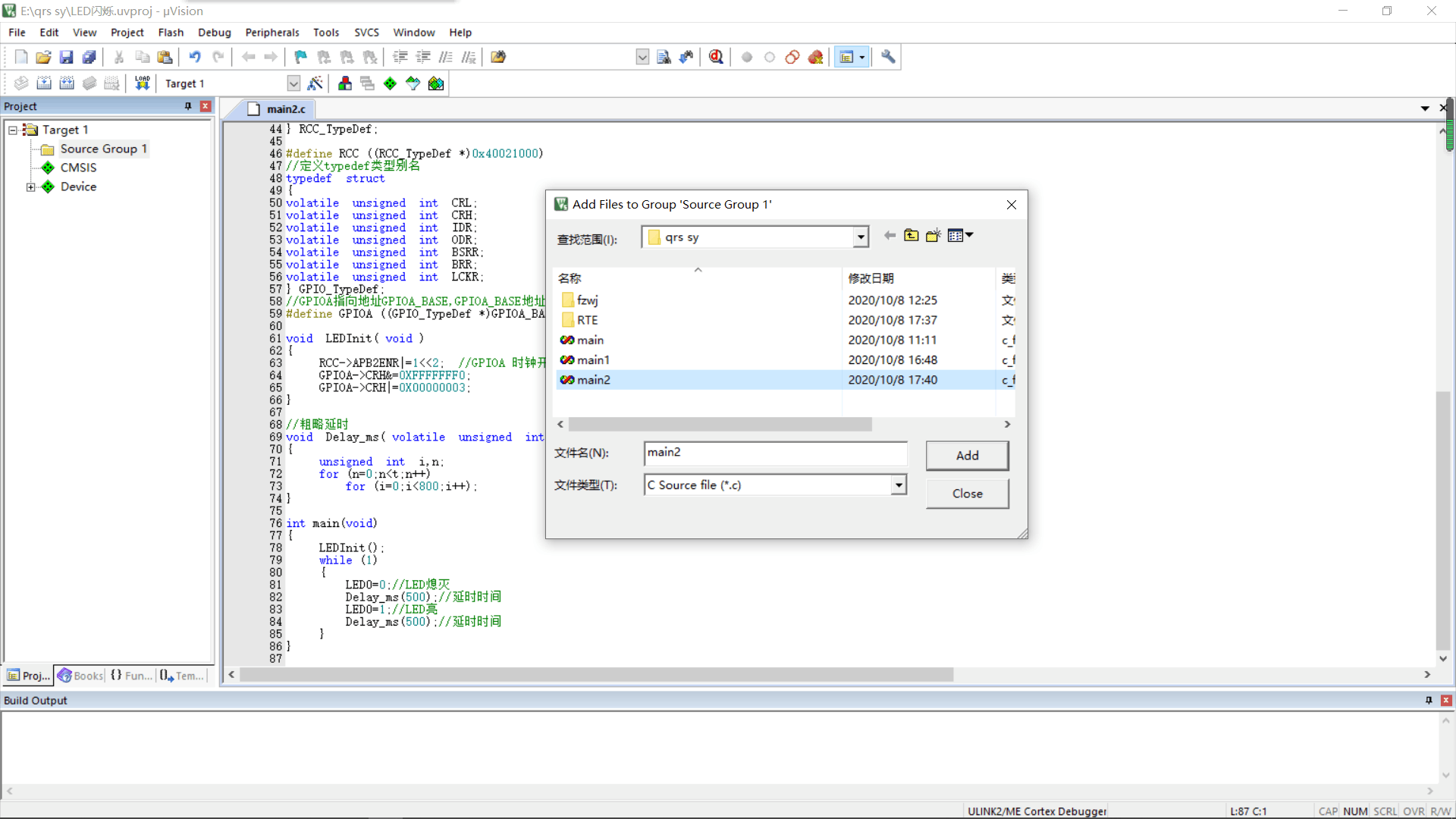Image resolution: width=1456 pixels, height=819 pixels.
Task: Select main2 file in file list
Action: pyautogui.click(x=592, y=379)
